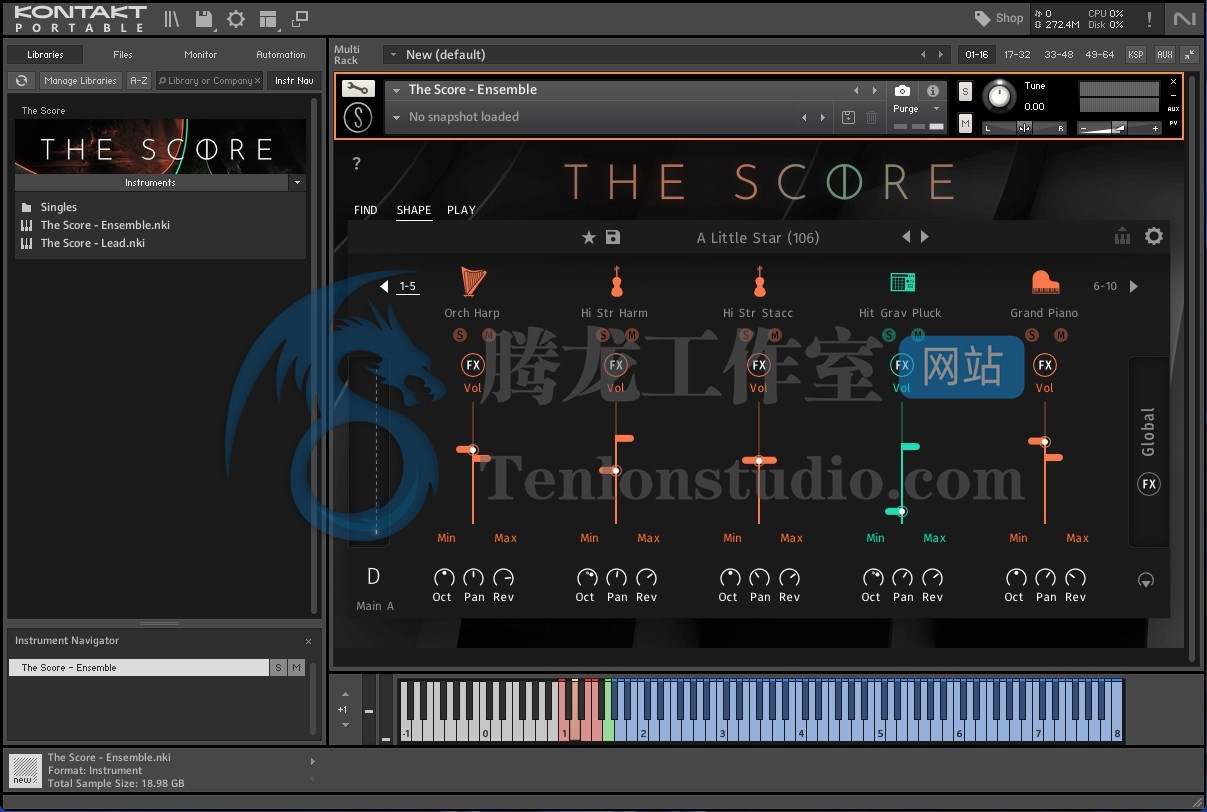Select the Orch Harp instrument icon
Image resolution: width=1207 pixels, height=812 pixels.
[x=472, y=282]
